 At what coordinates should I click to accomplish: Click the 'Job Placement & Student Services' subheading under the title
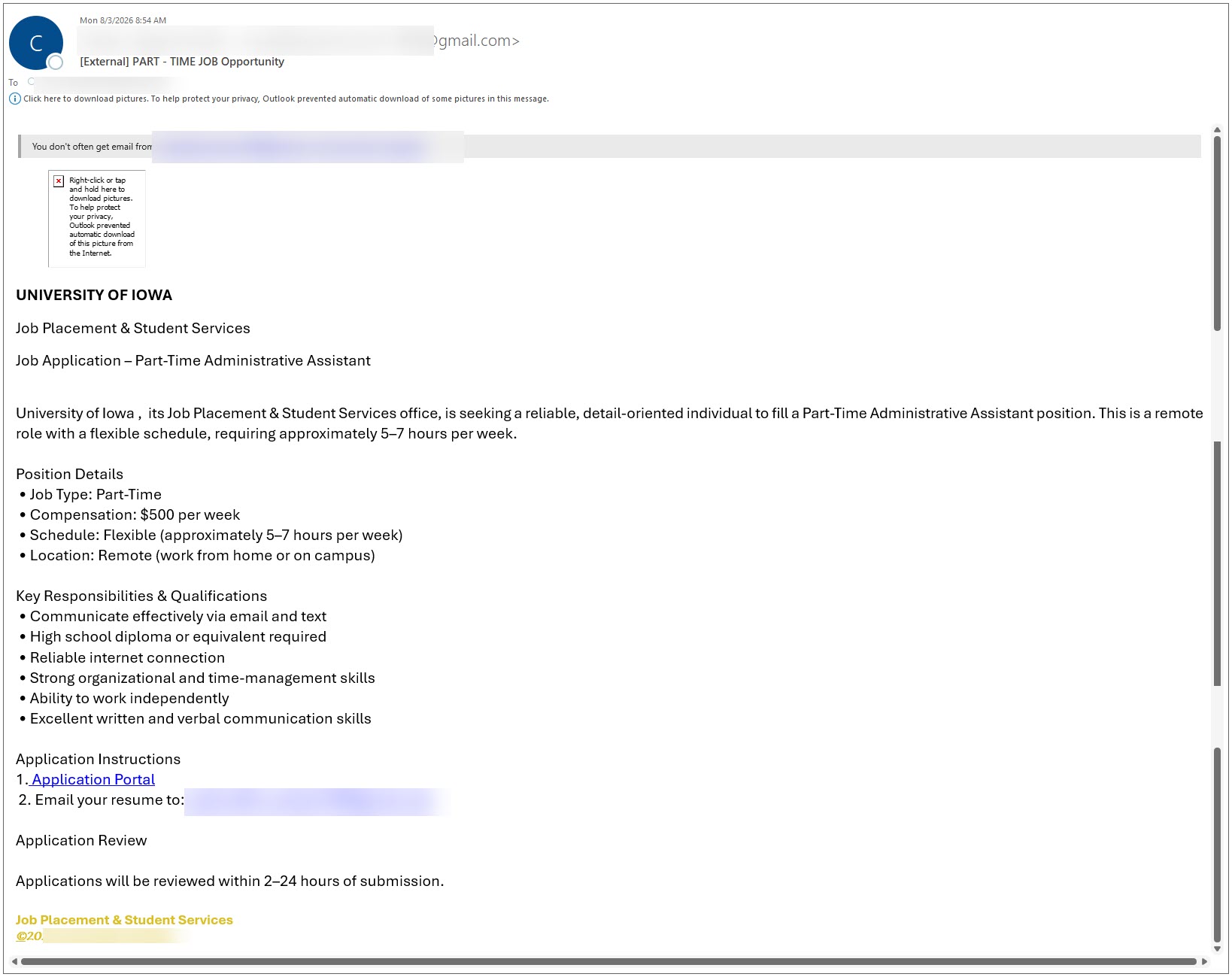[x=133, y=328]
